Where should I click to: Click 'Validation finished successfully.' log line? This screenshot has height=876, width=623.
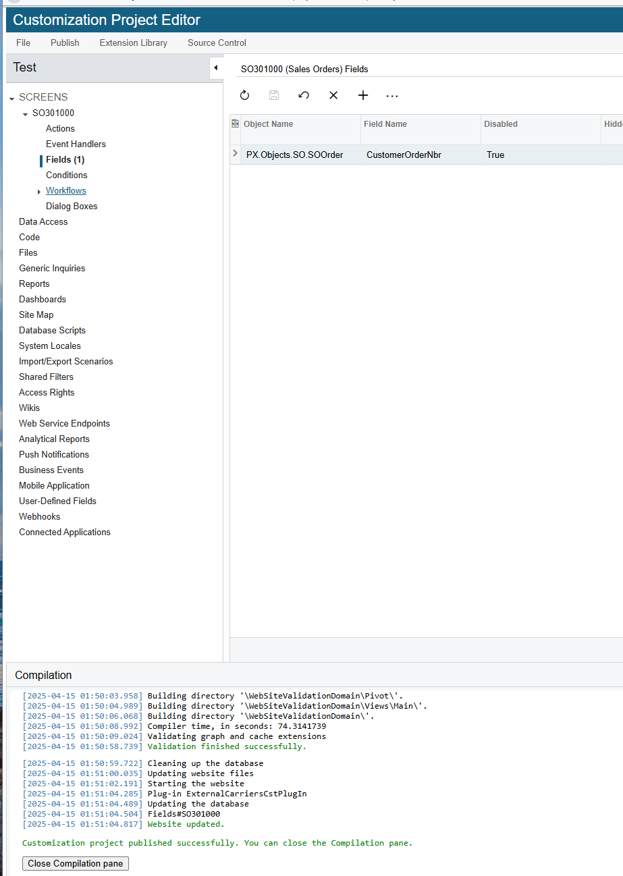pos(227,746)
